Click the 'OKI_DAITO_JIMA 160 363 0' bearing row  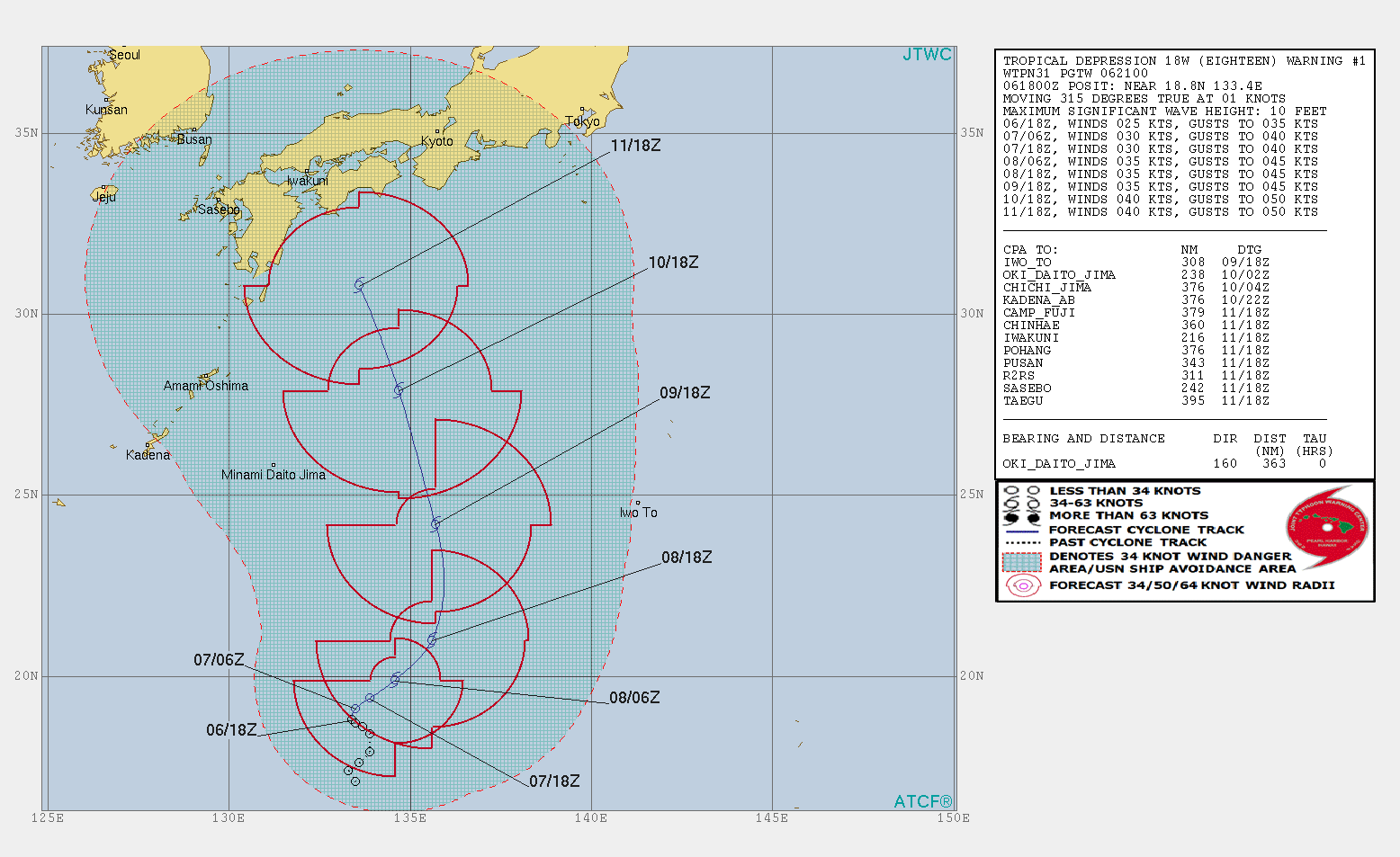tap(1165, 464)
